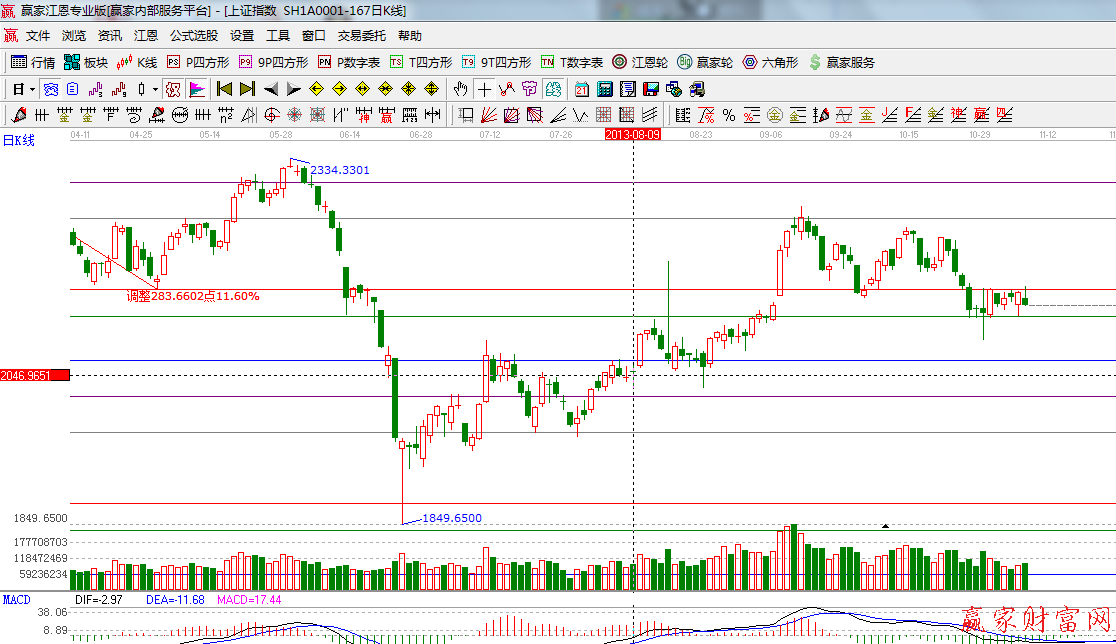Select the hand pan tool
Viewport: 1116px width, 644px height.
[x=461, y=89]
